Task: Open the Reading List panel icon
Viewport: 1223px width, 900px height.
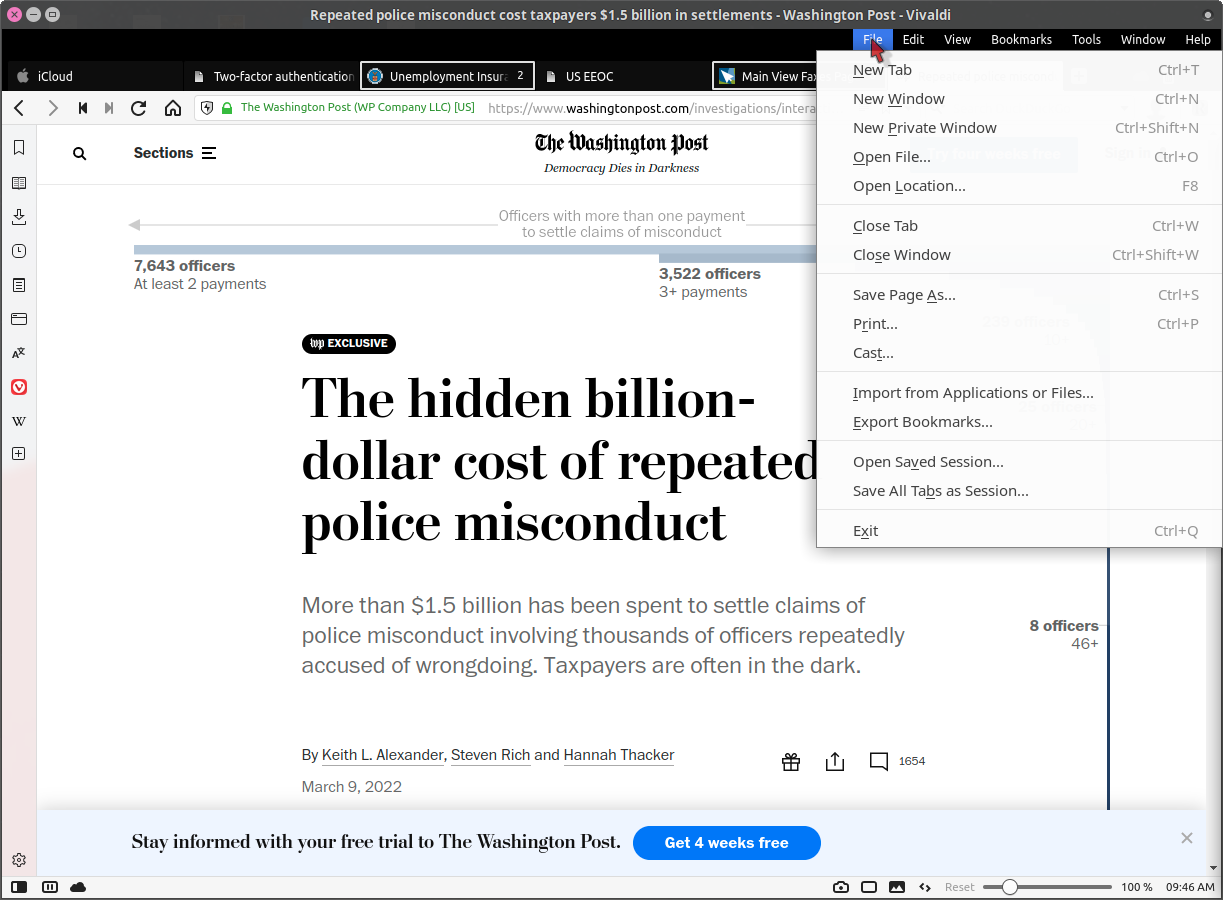Action: click(x=19, y=183)
